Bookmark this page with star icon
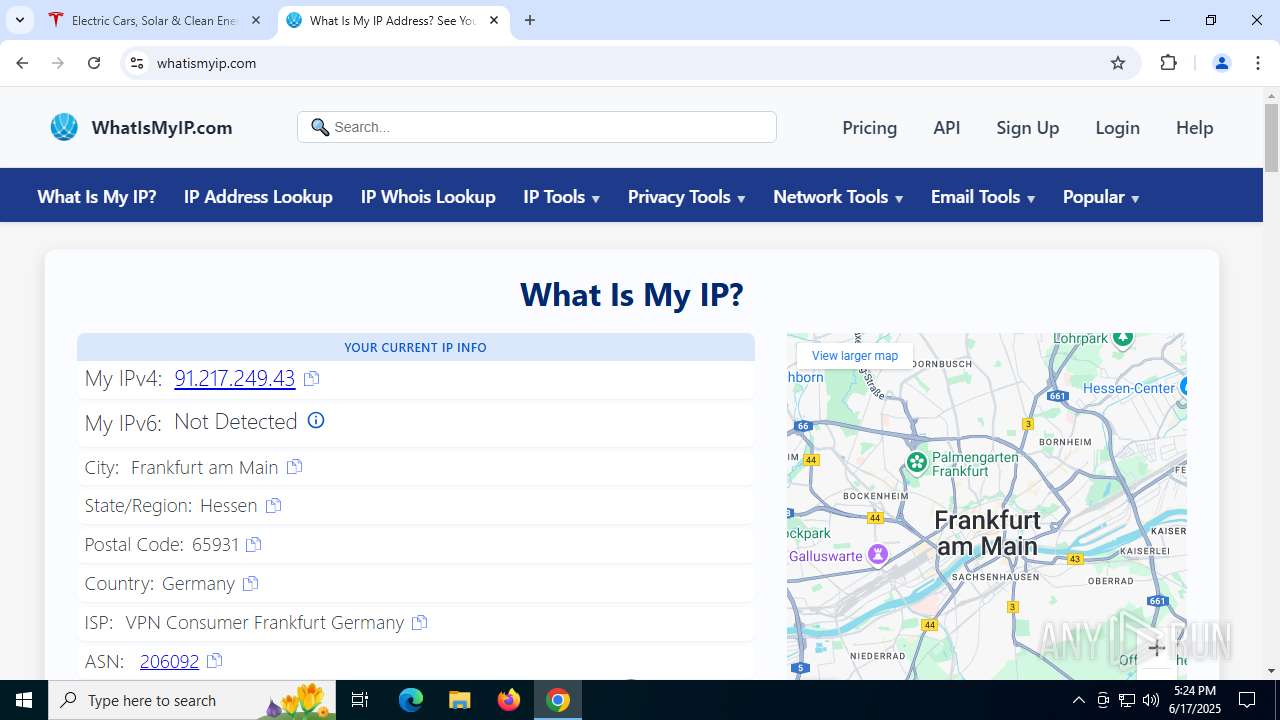 click(1118, 63)
